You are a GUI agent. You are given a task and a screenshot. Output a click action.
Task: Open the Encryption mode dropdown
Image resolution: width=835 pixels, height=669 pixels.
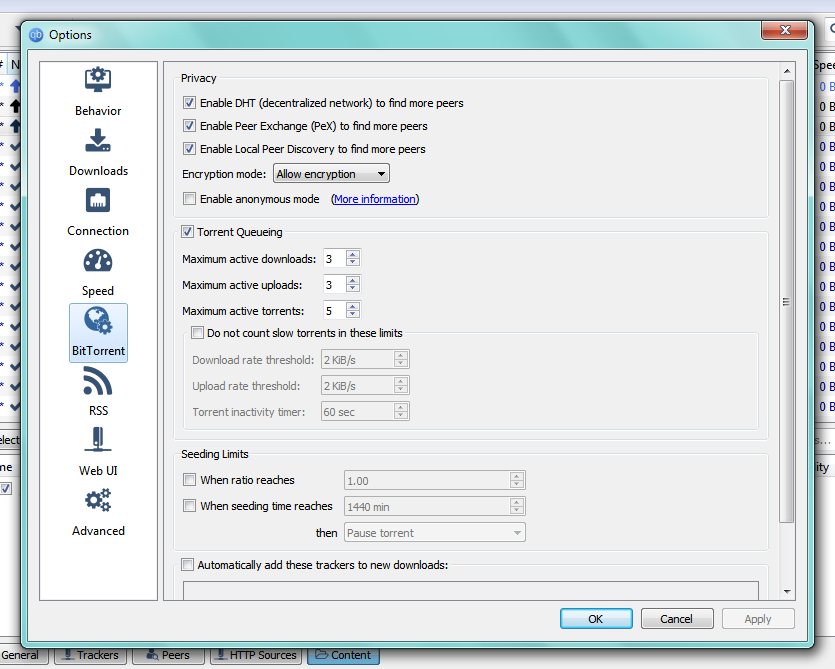pos(330,173)
